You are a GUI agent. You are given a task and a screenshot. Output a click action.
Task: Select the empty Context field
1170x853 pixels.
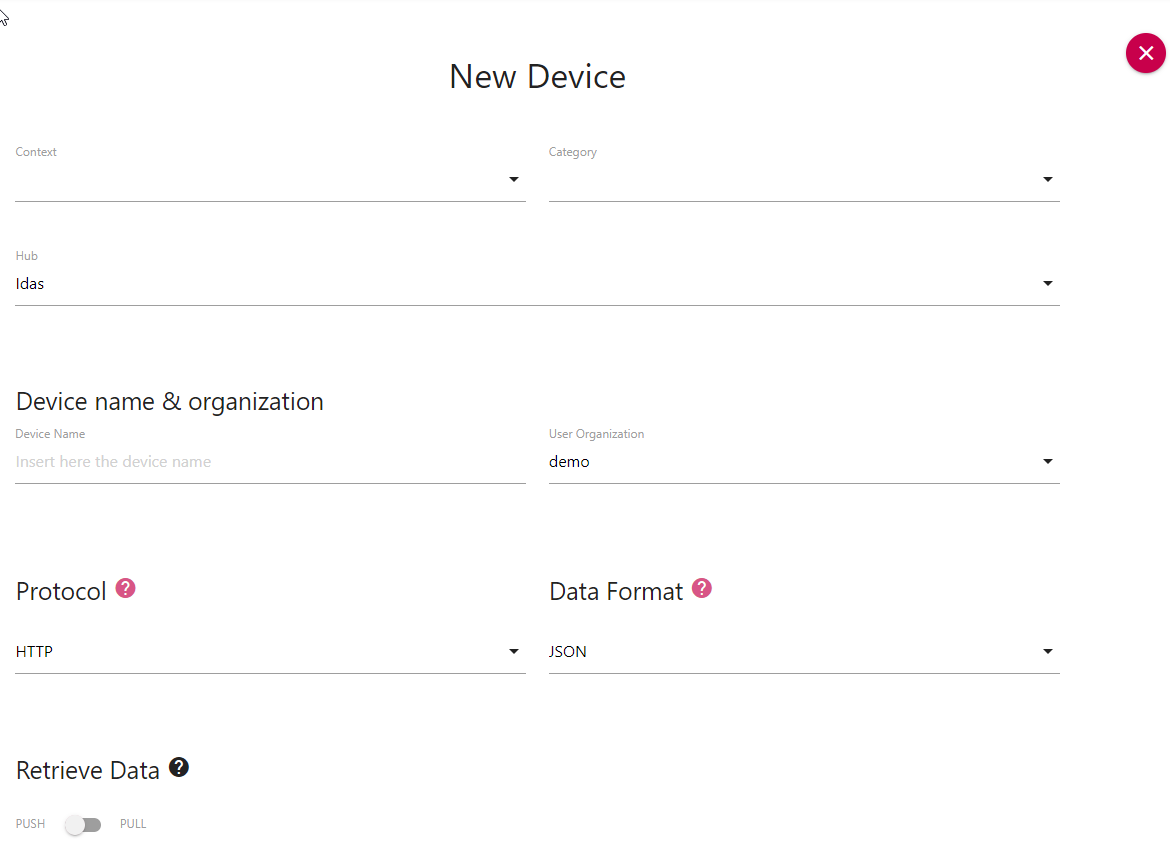(260, 180)
